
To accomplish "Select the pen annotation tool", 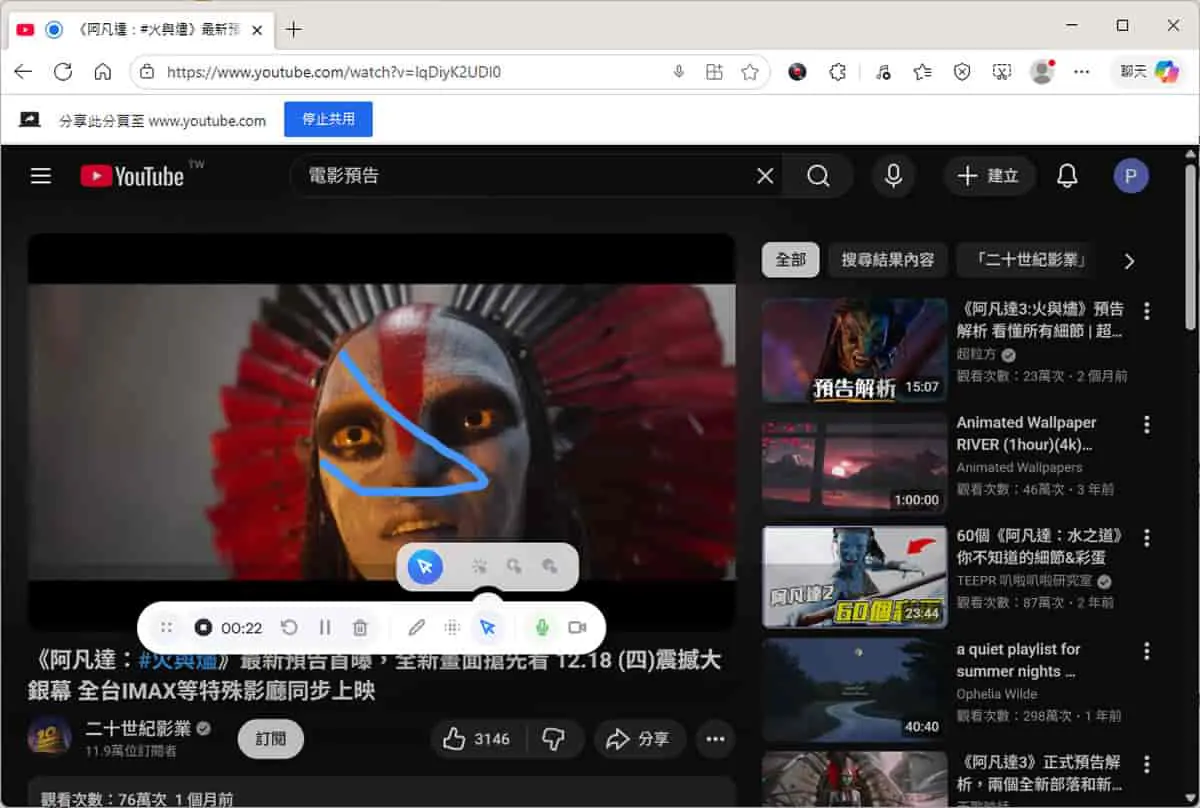I will (417, 628).
